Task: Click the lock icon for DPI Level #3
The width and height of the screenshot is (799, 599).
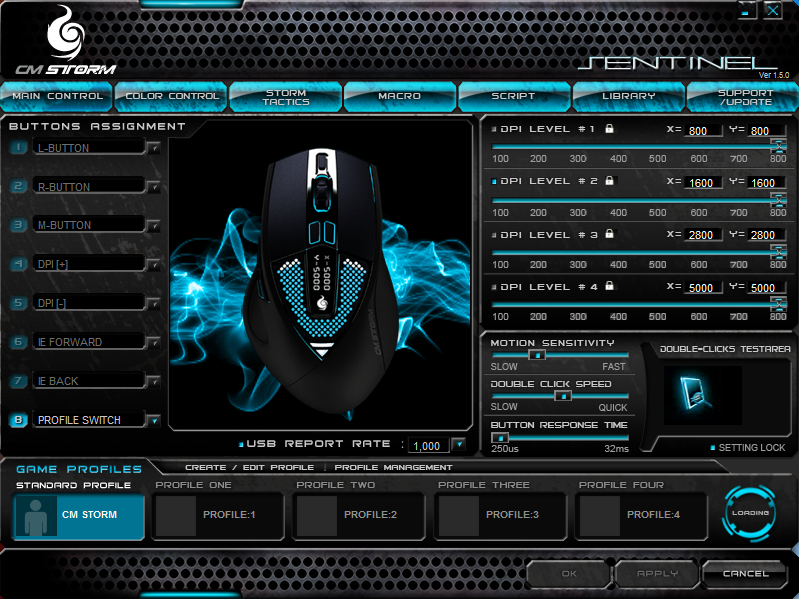Action: (609, 234)
